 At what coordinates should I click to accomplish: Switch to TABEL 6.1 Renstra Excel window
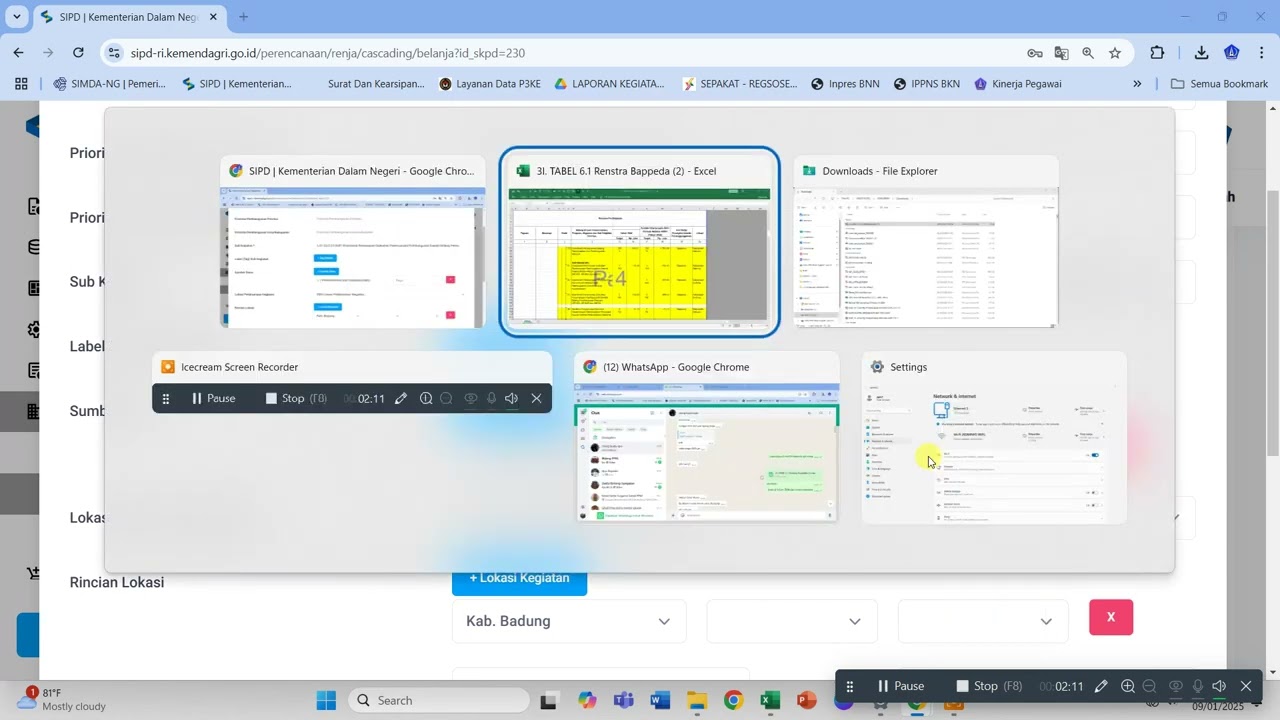(639, 242)
